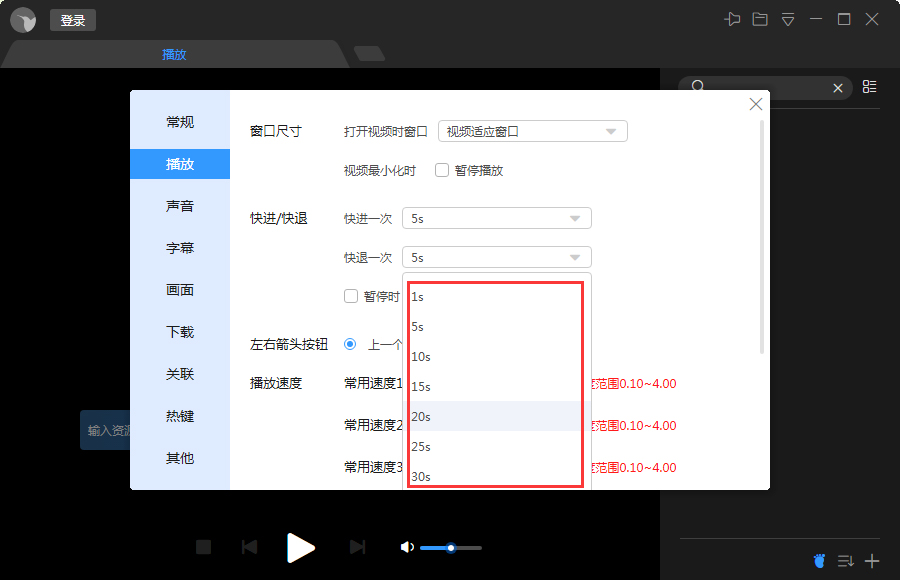Click the magnifier icon in the search bar
Image resolution: width=900 pixels, height=580 pixels.
tap(698, 87)
